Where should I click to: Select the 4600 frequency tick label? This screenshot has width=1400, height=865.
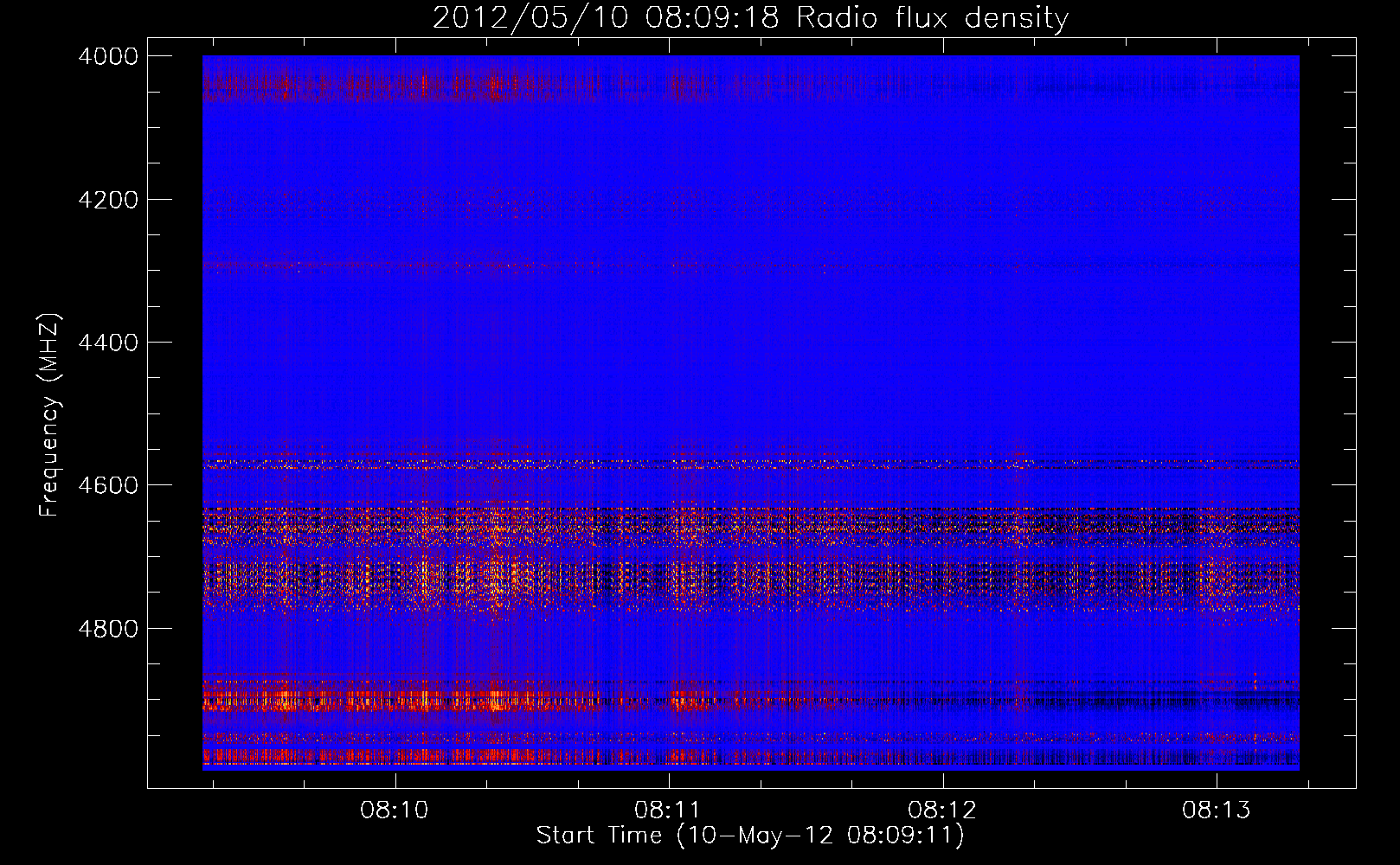[x=108, y=485]
